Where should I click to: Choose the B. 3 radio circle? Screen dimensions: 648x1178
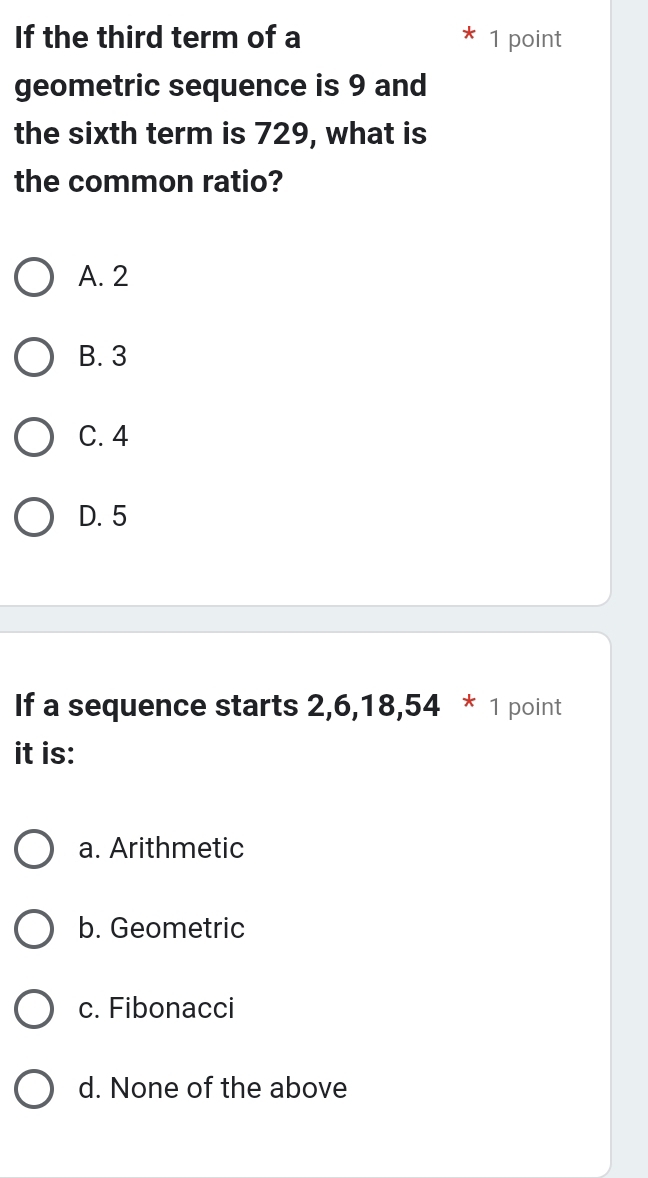[x=35, y=358]
